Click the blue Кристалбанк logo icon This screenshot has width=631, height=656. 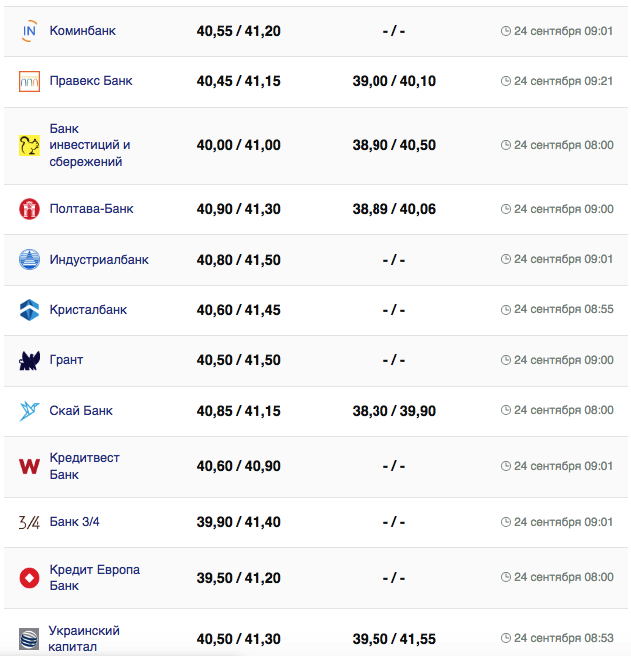click(29, 310)
